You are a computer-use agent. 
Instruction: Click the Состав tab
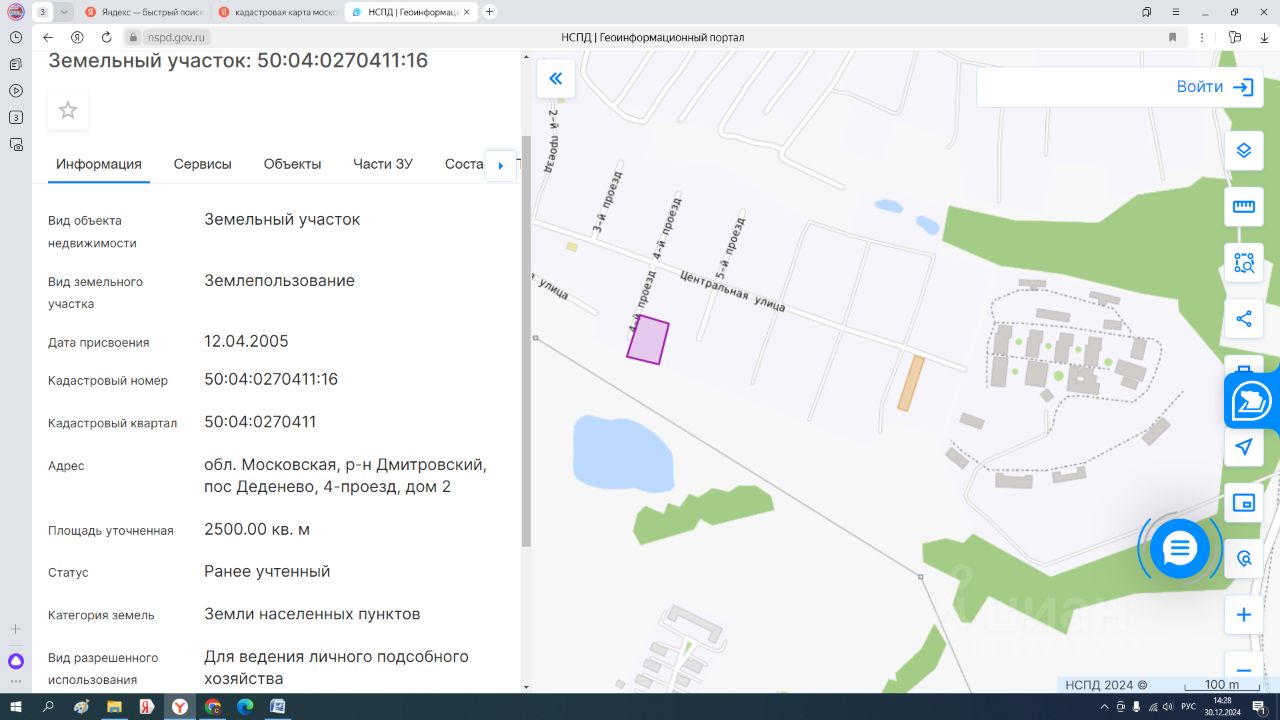[464, 164]
